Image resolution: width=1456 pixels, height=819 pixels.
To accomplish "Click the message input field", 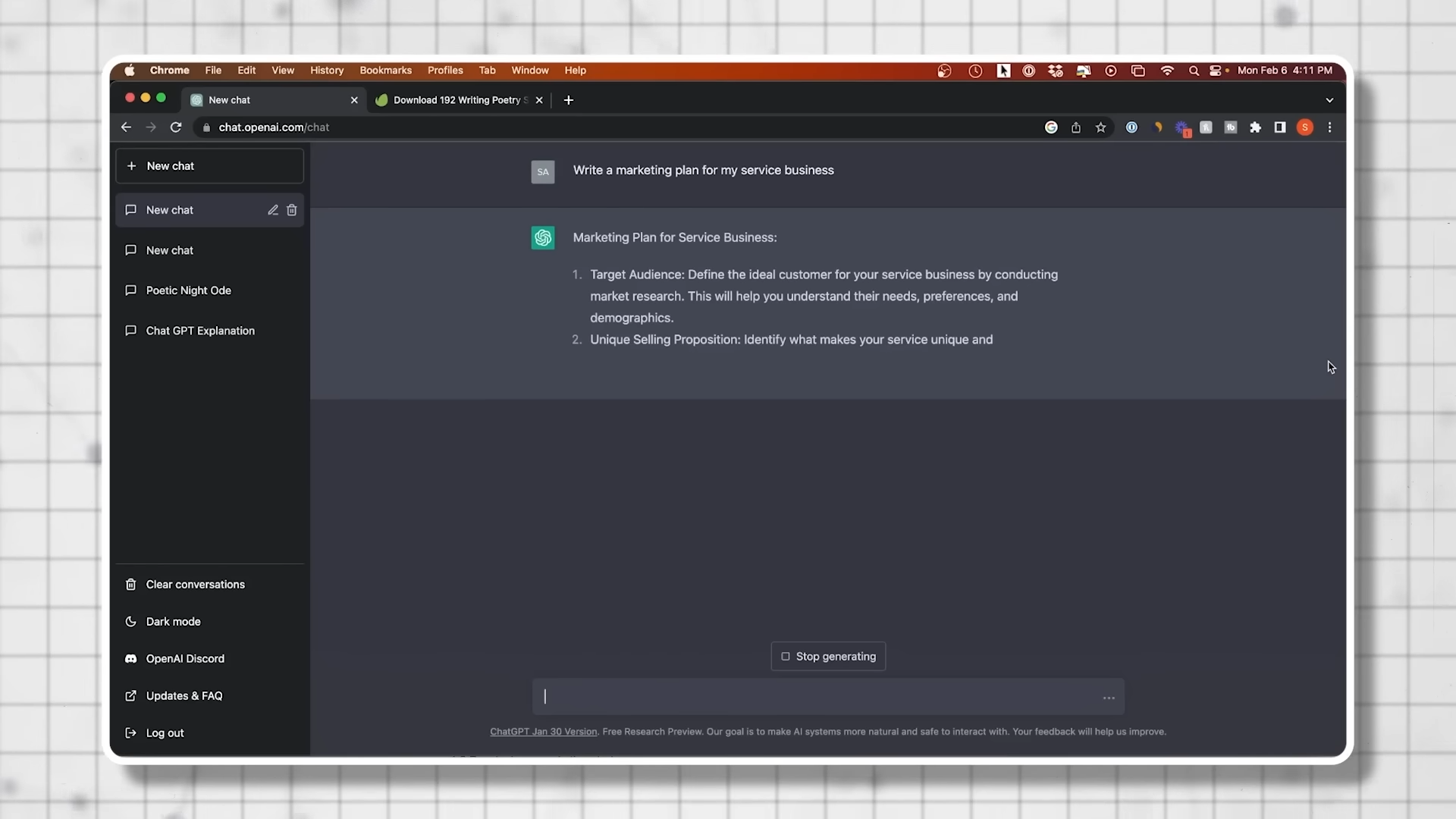I will [819, 696].
